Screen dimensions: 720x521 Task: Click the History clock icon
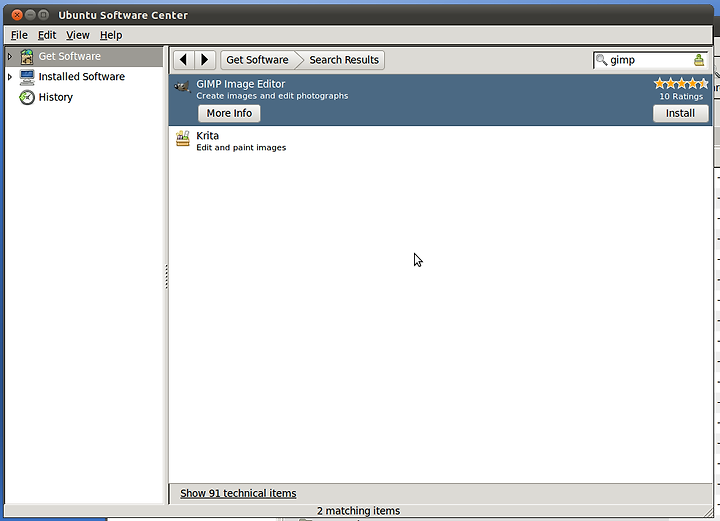click(27, 97)
